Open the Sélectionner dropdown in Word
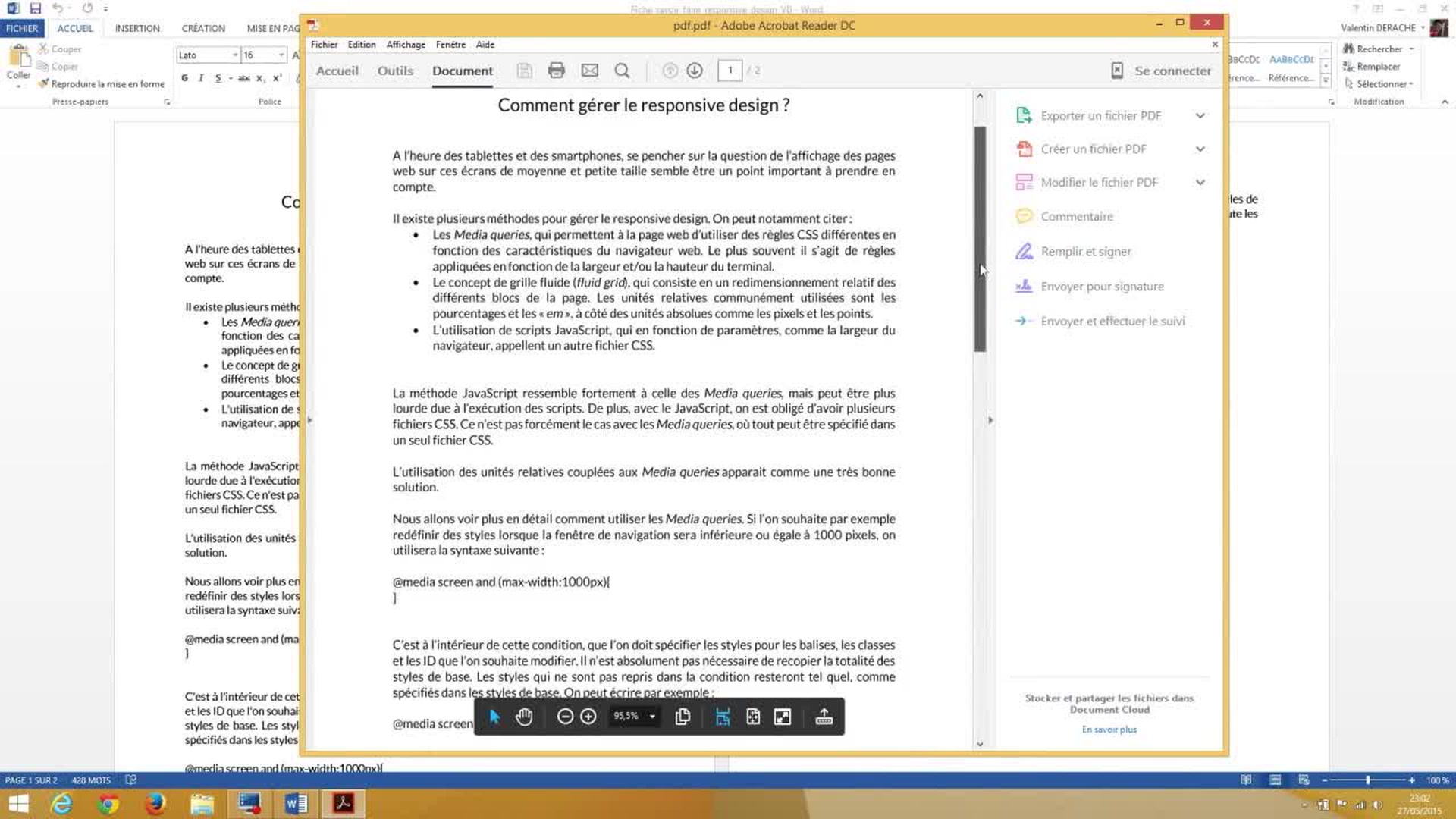1456x819 pixels. click(x=1379, y=84)
